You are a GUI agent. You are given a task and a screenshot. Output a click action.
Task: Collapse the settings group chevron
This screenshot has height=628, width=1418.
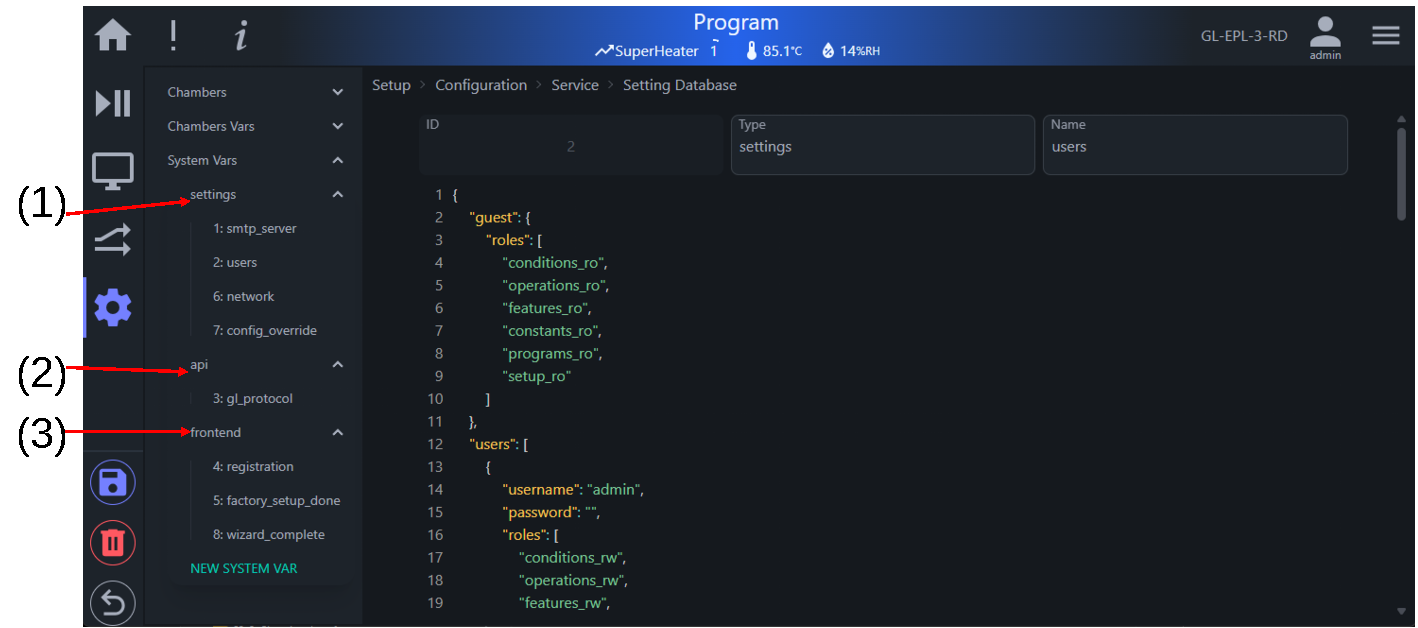338,194
